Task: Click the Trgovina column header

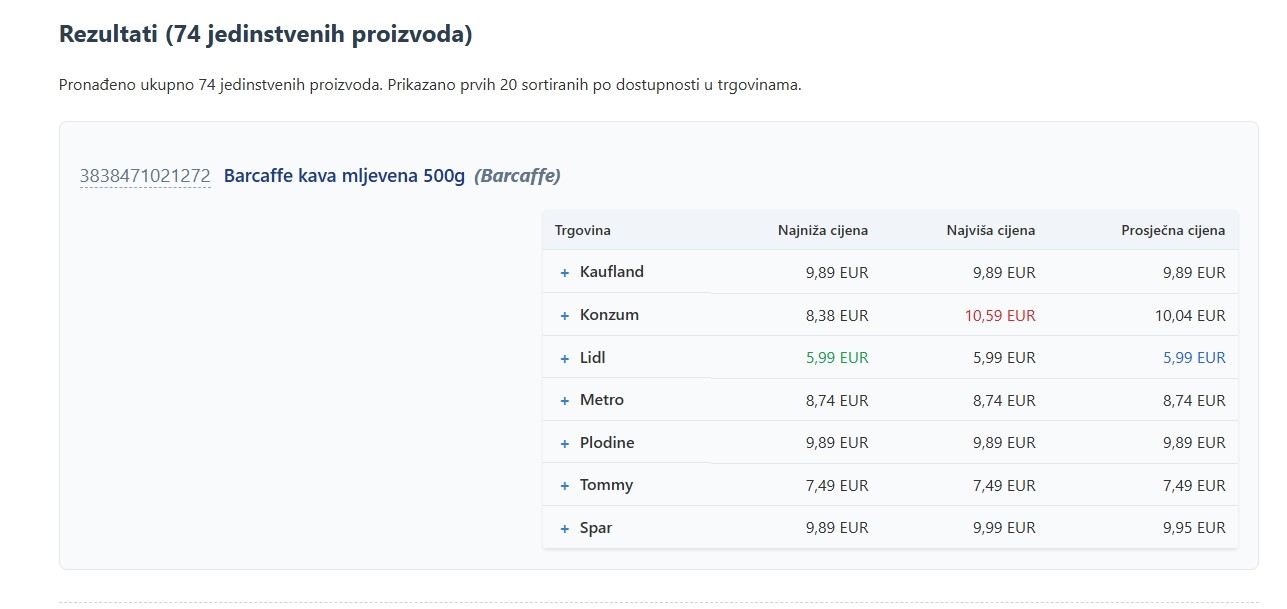Action: 583,230
